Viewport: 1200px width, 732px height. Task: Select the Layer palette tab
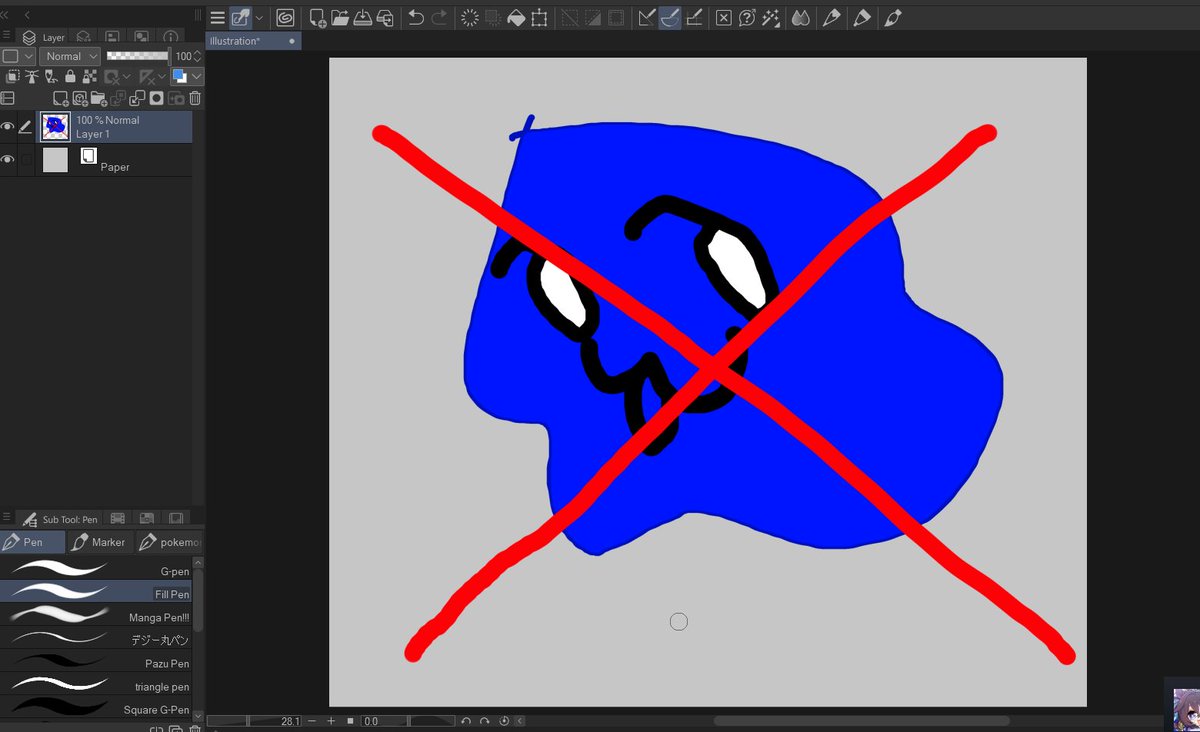[x=43, y=37]
